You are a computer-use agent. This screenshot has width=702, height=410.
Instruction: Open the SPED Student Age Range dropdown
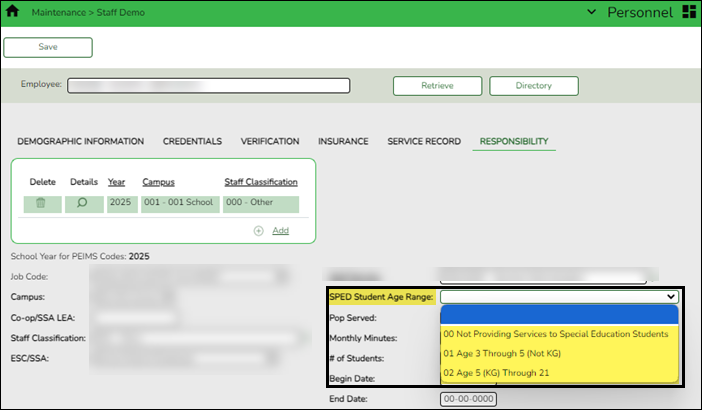[x=559, y=296]
